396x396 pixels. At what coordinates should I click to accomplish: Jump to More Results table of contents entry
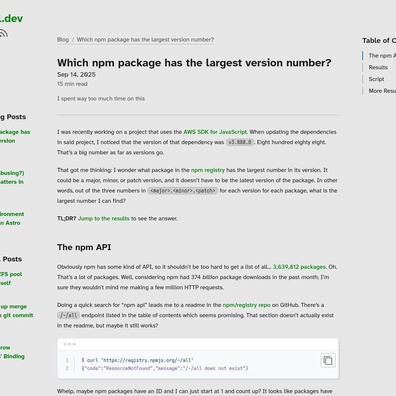382,91
